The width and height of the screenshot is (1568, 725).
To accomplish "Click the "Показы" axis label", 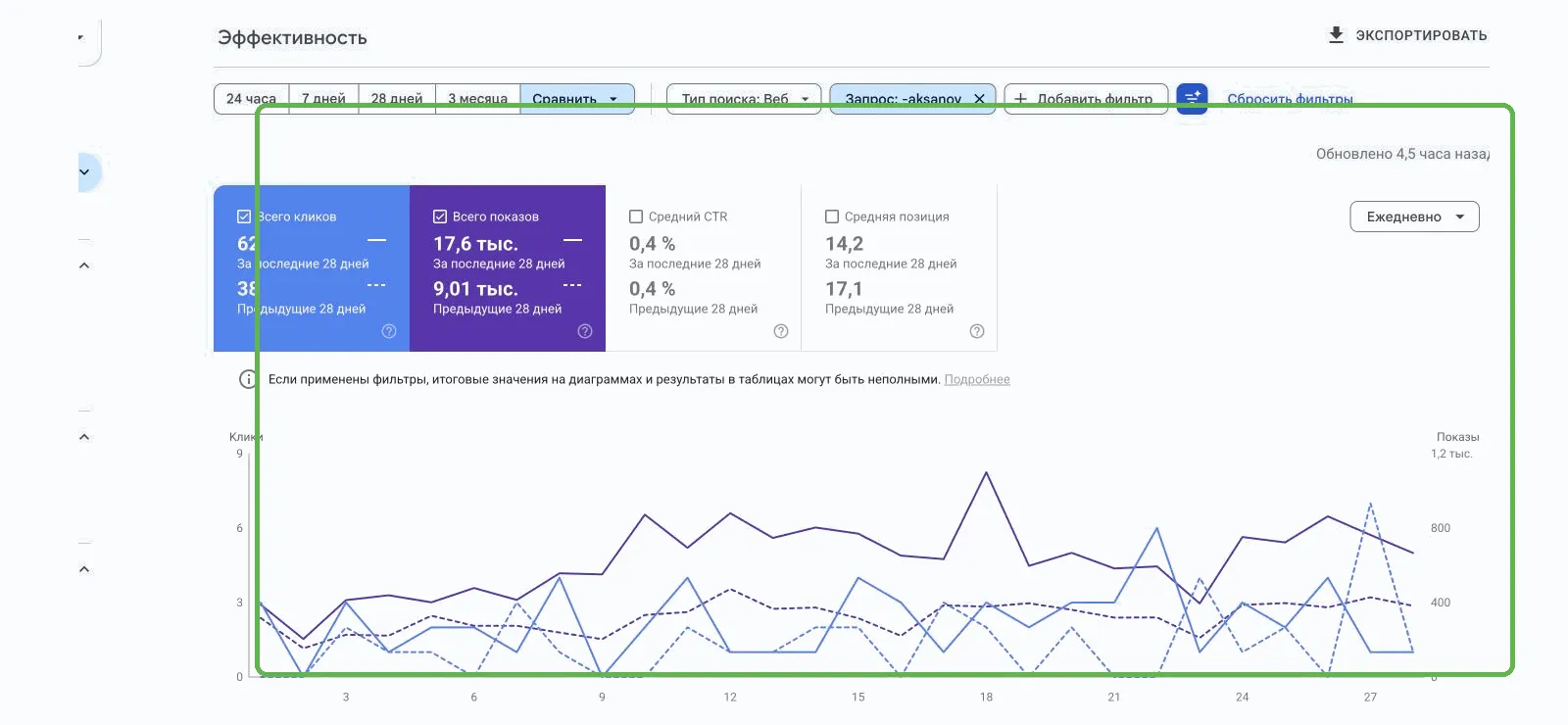I will coord(1457,437).
